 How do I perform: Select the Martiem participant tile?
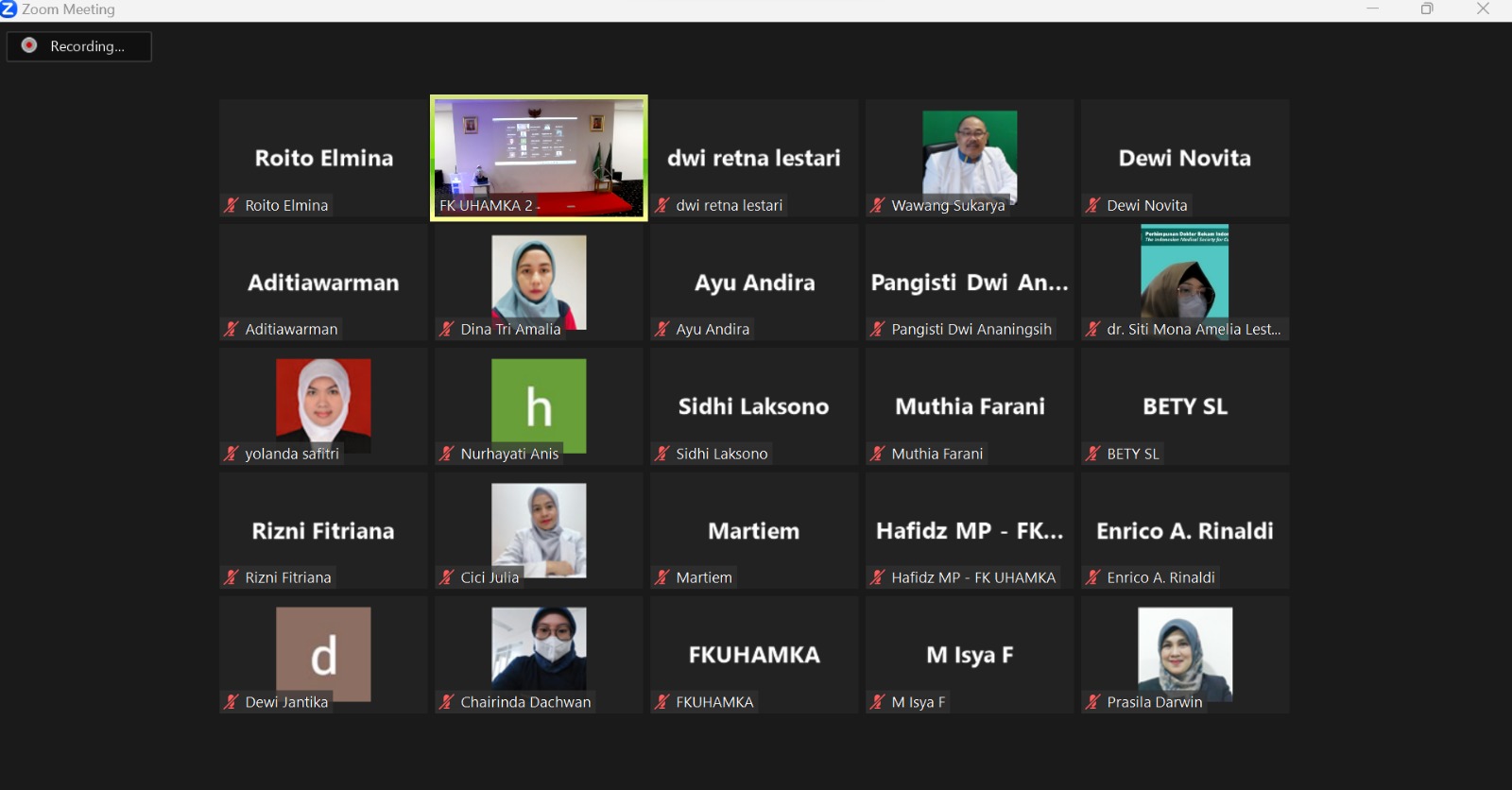coord(754,530)
